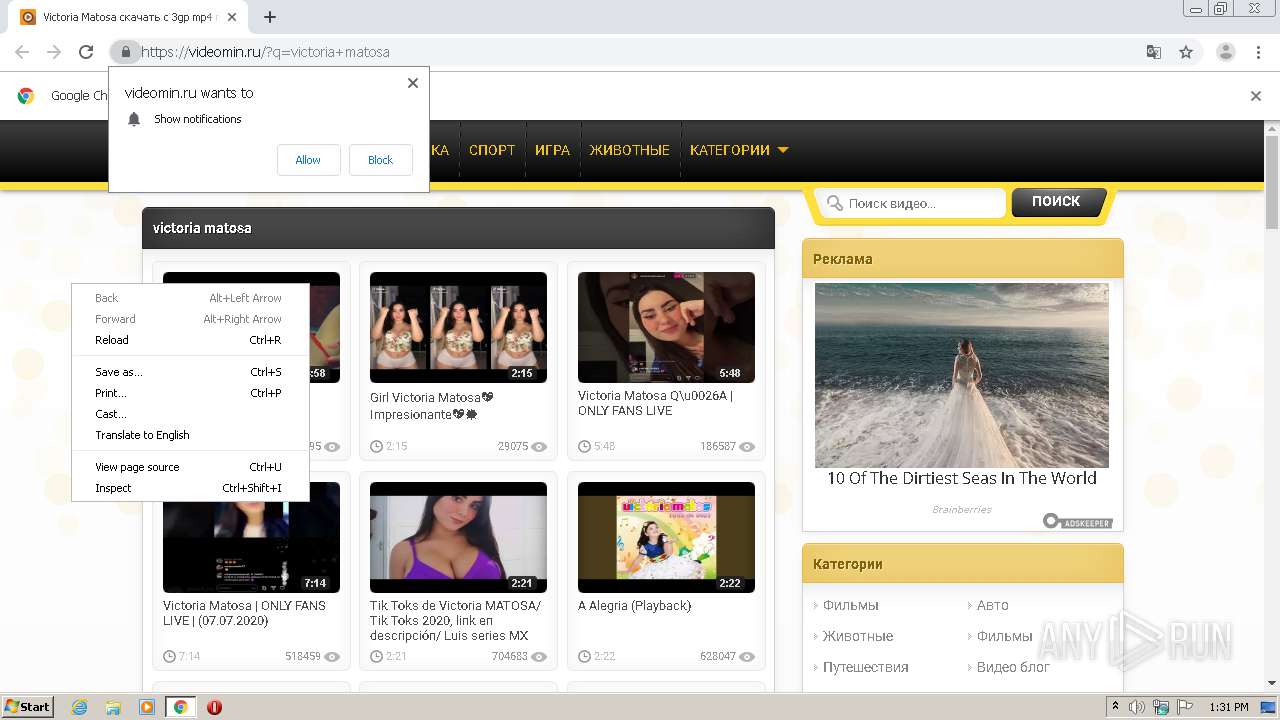Image resolution: width=1280 pixels, height=720 pixels.
Task: Open the Видео блог category link
Action: (x=1013, y=667)
